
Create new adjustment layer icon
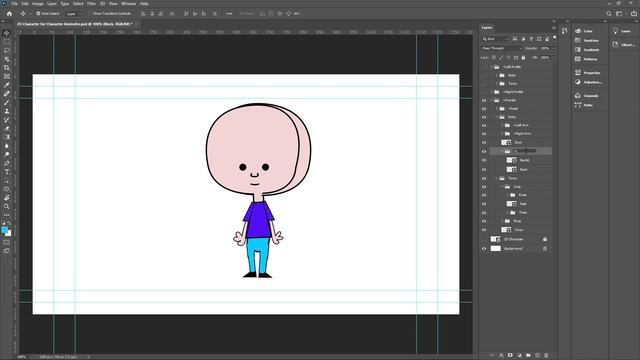click(519, 356)
